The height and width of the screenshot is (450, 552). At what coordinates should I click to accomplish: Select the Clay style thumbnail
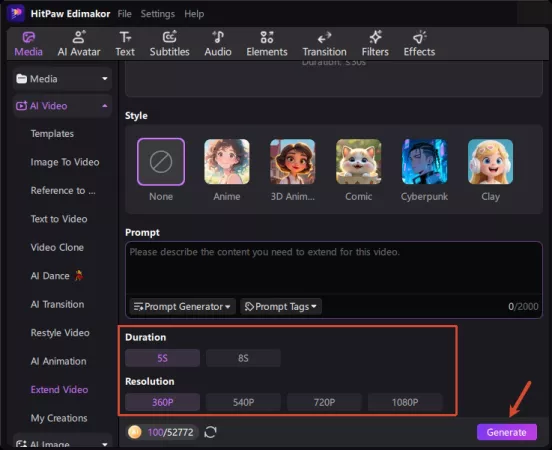click(x=490, y=162)
